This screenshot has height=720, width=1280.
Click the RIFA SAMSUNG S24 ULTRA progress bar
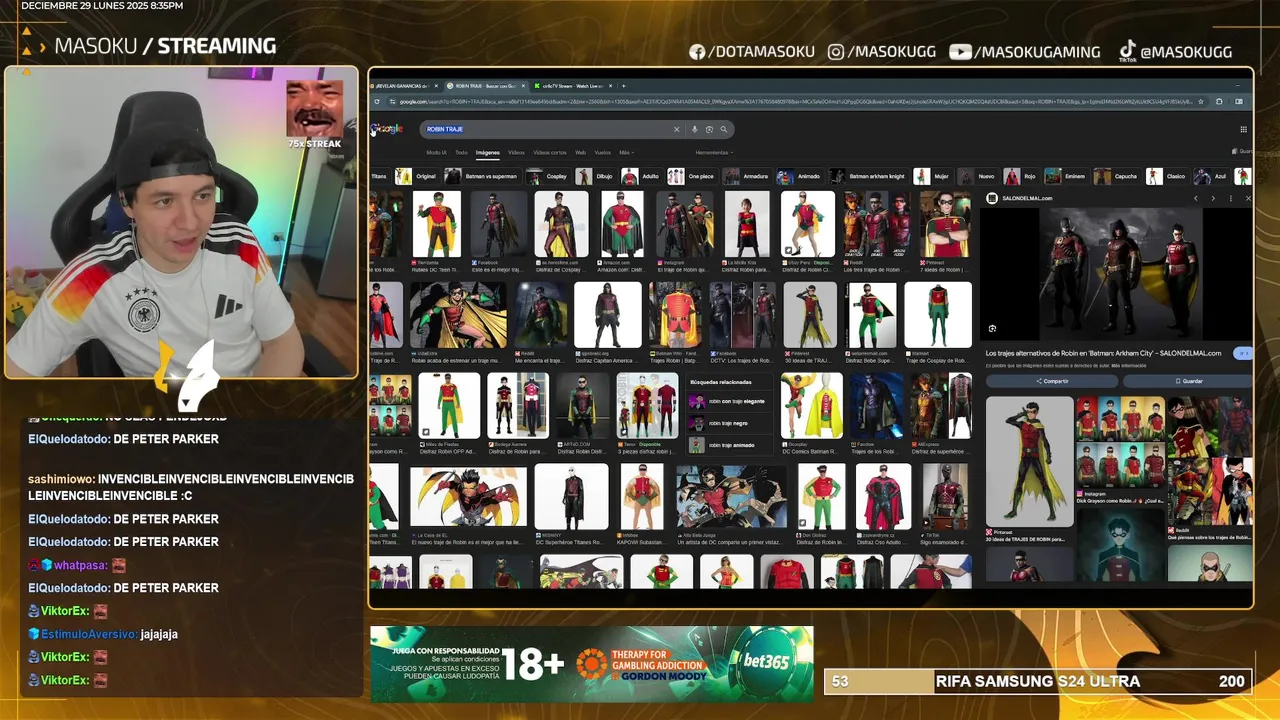(x=1036, y=681)
